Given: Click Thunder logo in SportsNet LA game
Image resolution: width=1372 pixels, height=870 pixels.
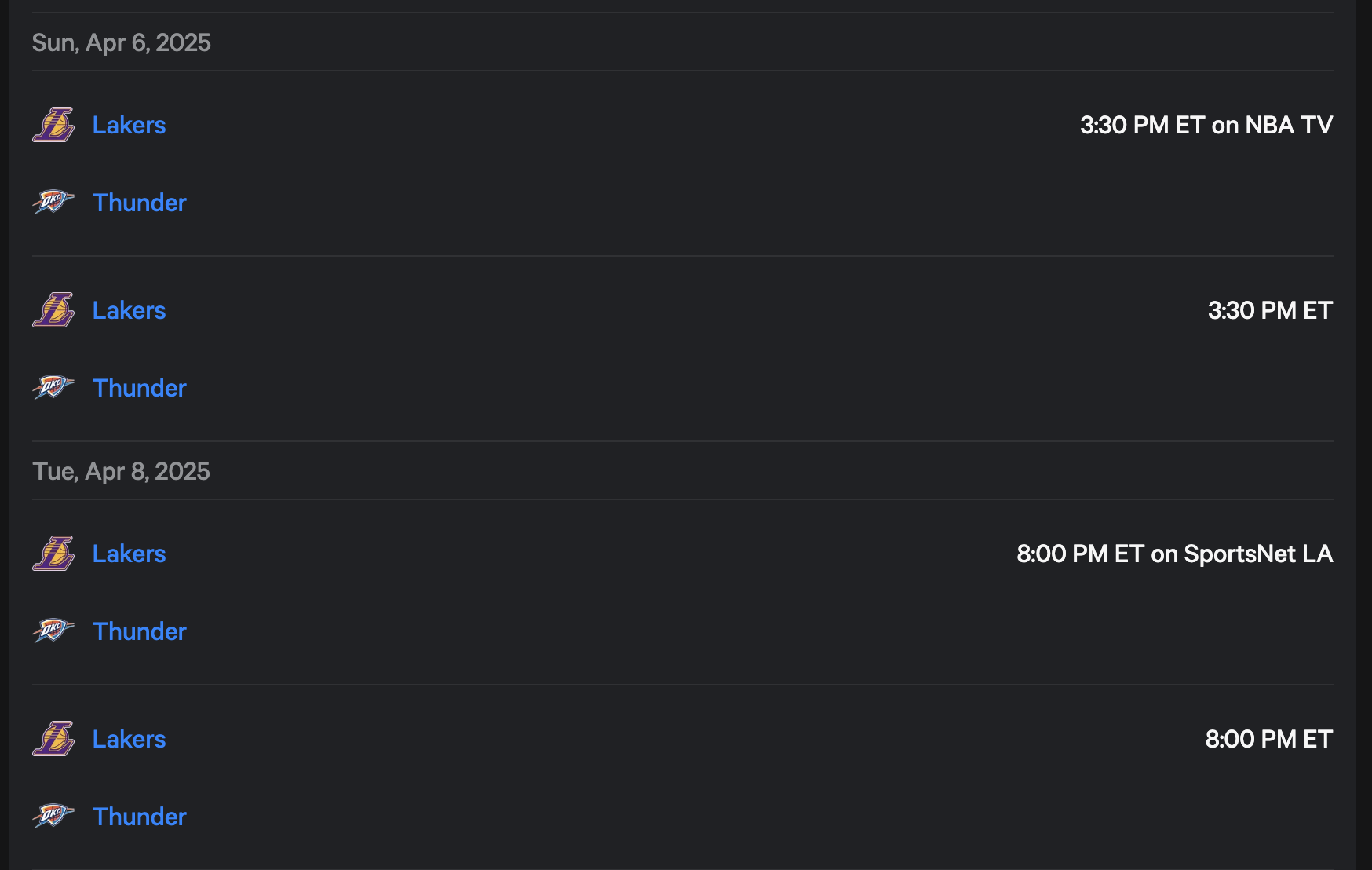Looking at the screenshot, I should click(x=53, y=631).
